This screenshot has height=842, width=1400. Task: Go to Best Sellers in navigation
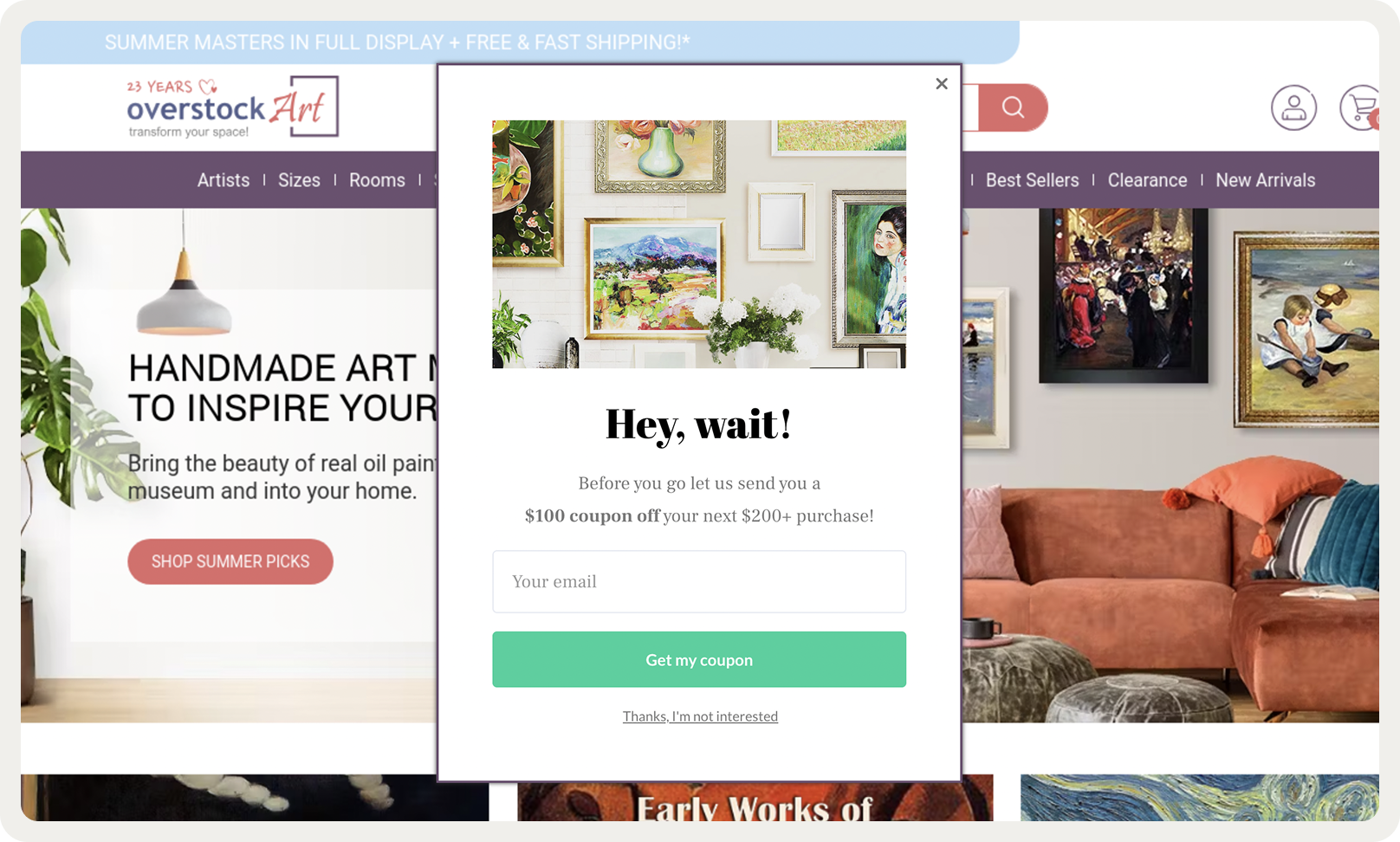(1032, 180)
